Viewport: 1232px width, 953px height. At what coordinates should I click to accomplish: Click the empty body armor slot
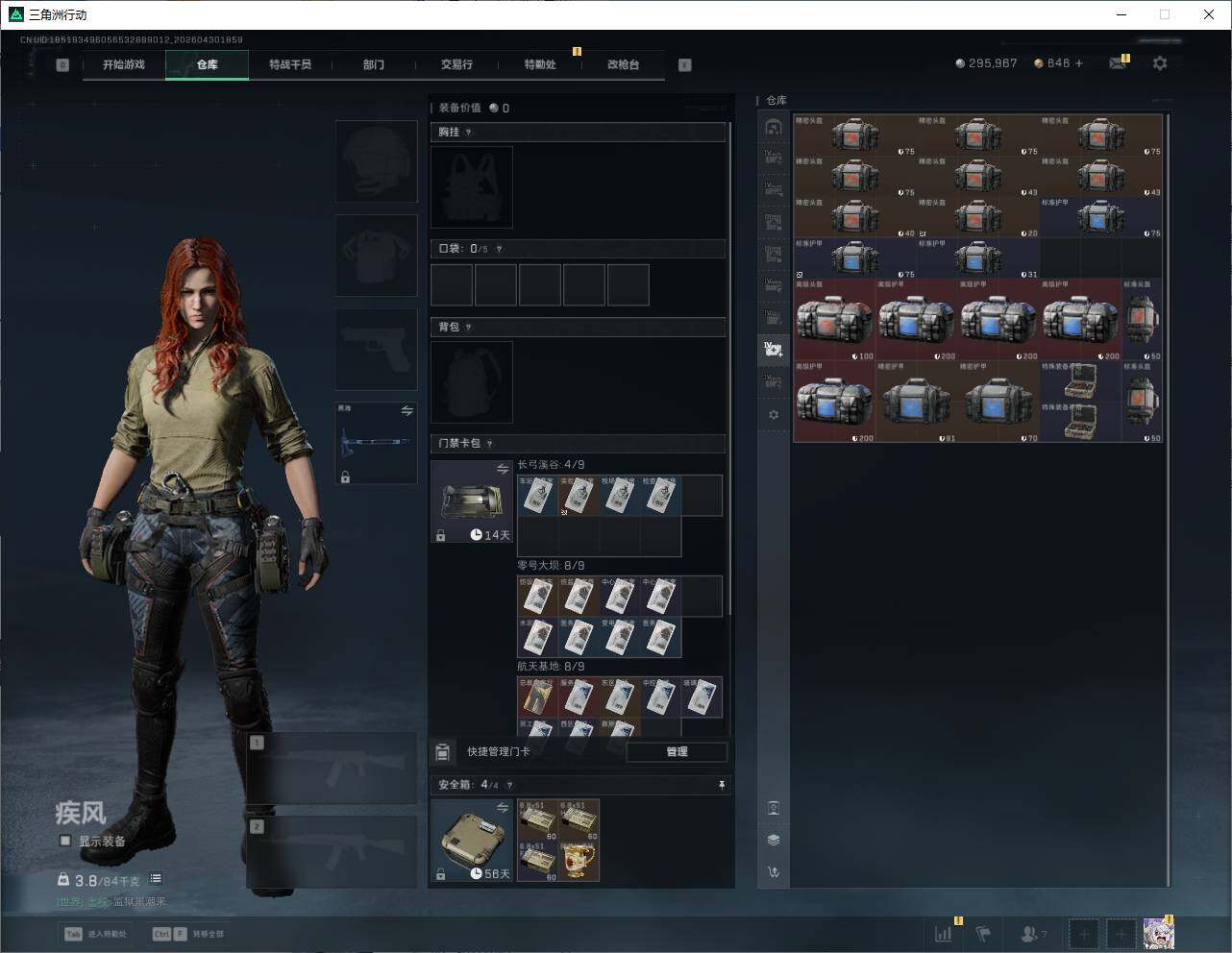[377, 256]
